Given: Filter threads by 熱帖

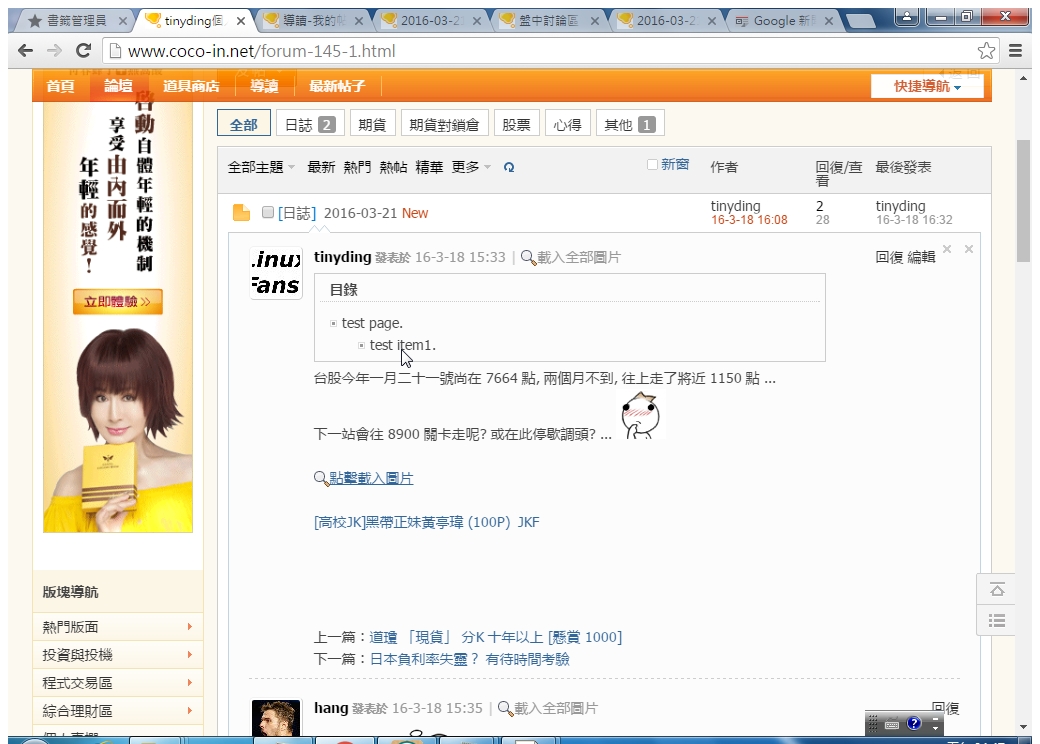Looking at the screenshot, I should click(x=393, y=167).
